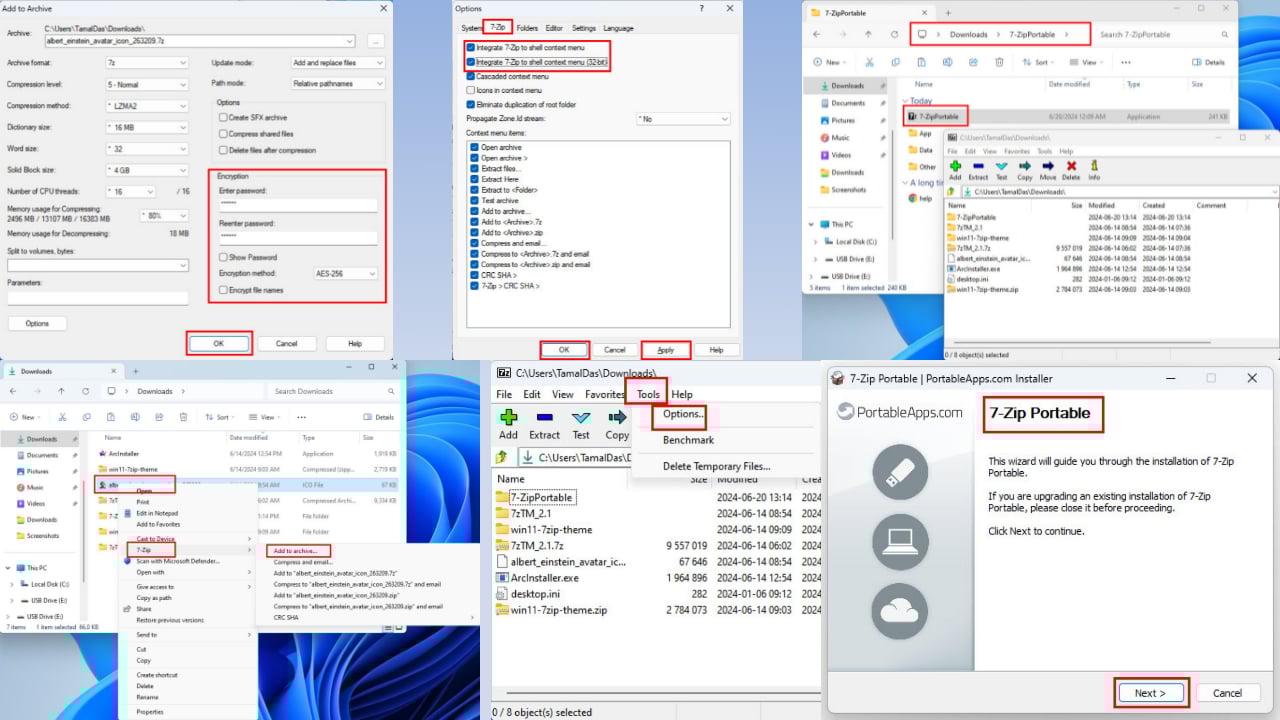Click the browse '...' button beside the Archive path field
This screenshot has height=720, width=1280.
(x=376, y=41)
